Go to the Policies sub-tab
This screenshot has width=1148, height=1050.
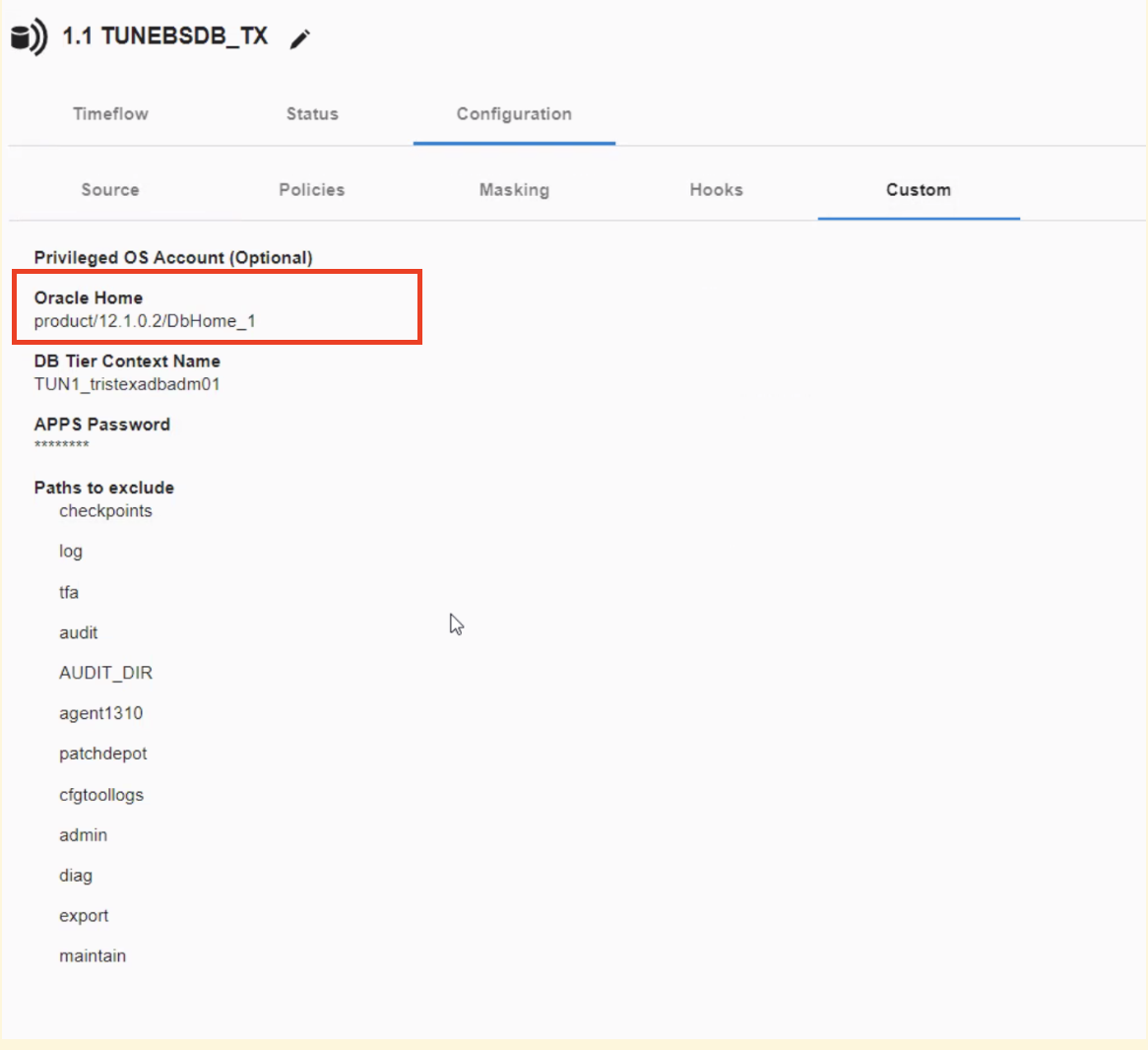[311, 190]
